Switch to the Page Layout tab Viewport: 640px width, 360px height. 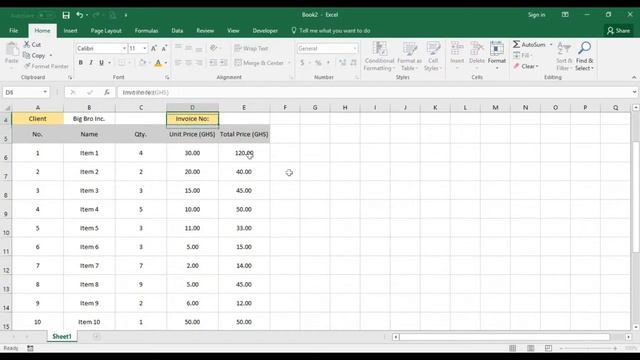tap(106, 31)
